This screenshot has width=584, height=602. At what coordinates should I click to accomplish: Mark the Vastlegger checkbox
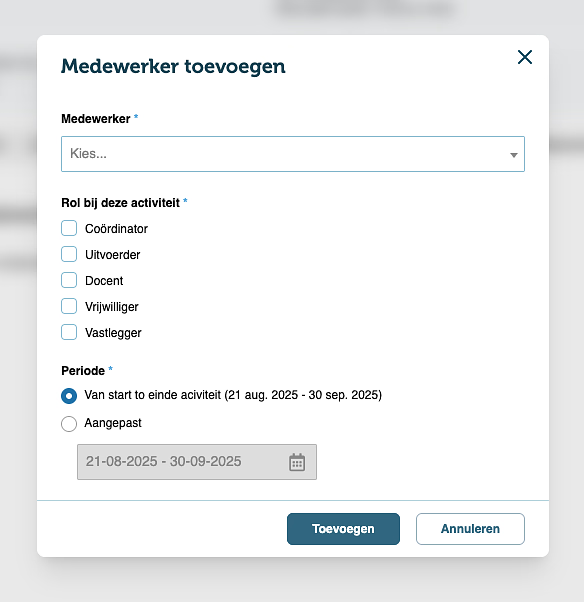click(x=69, y=332)
